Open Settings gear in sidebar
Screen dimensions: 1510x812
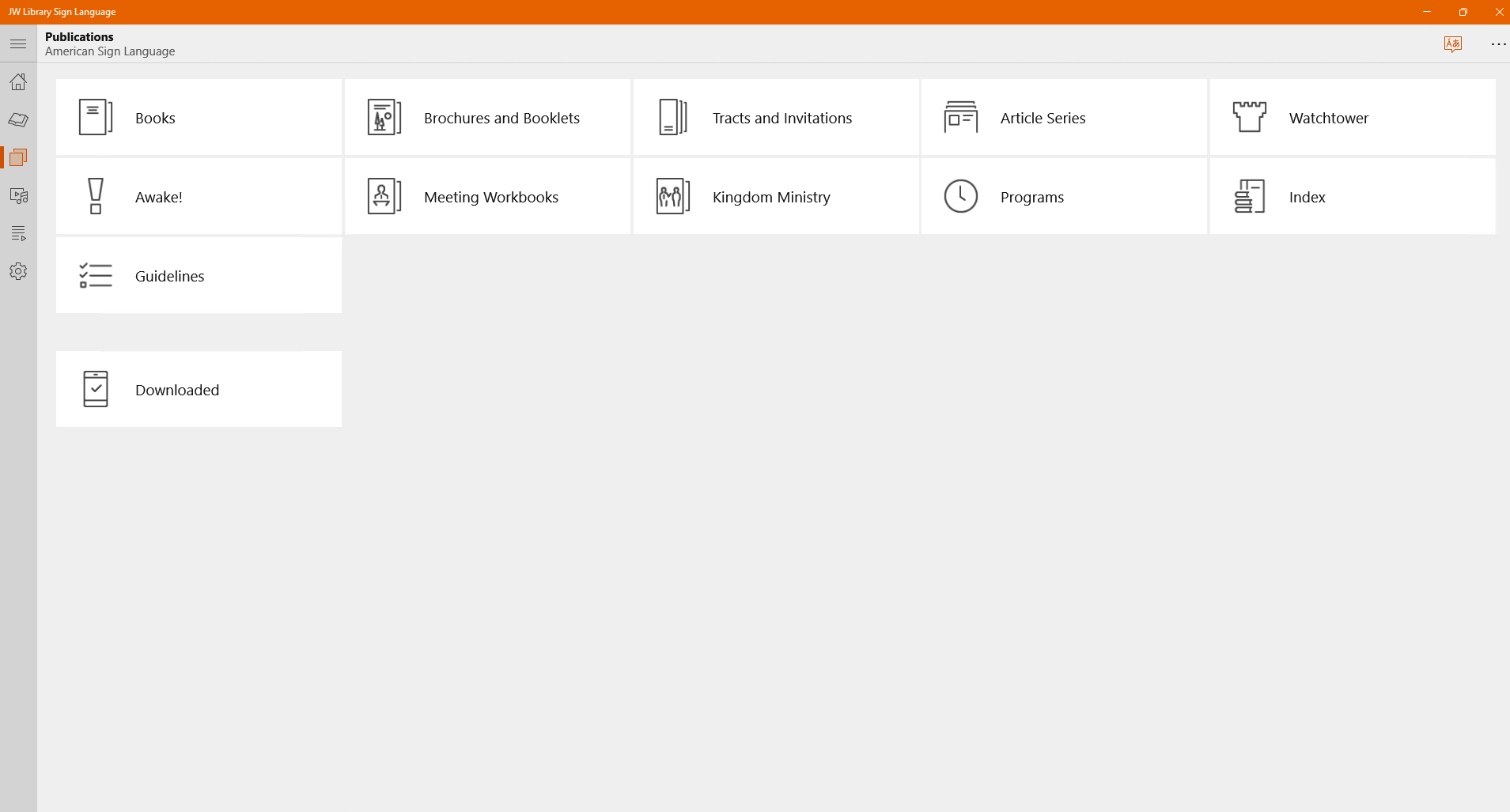coord(18,271)
